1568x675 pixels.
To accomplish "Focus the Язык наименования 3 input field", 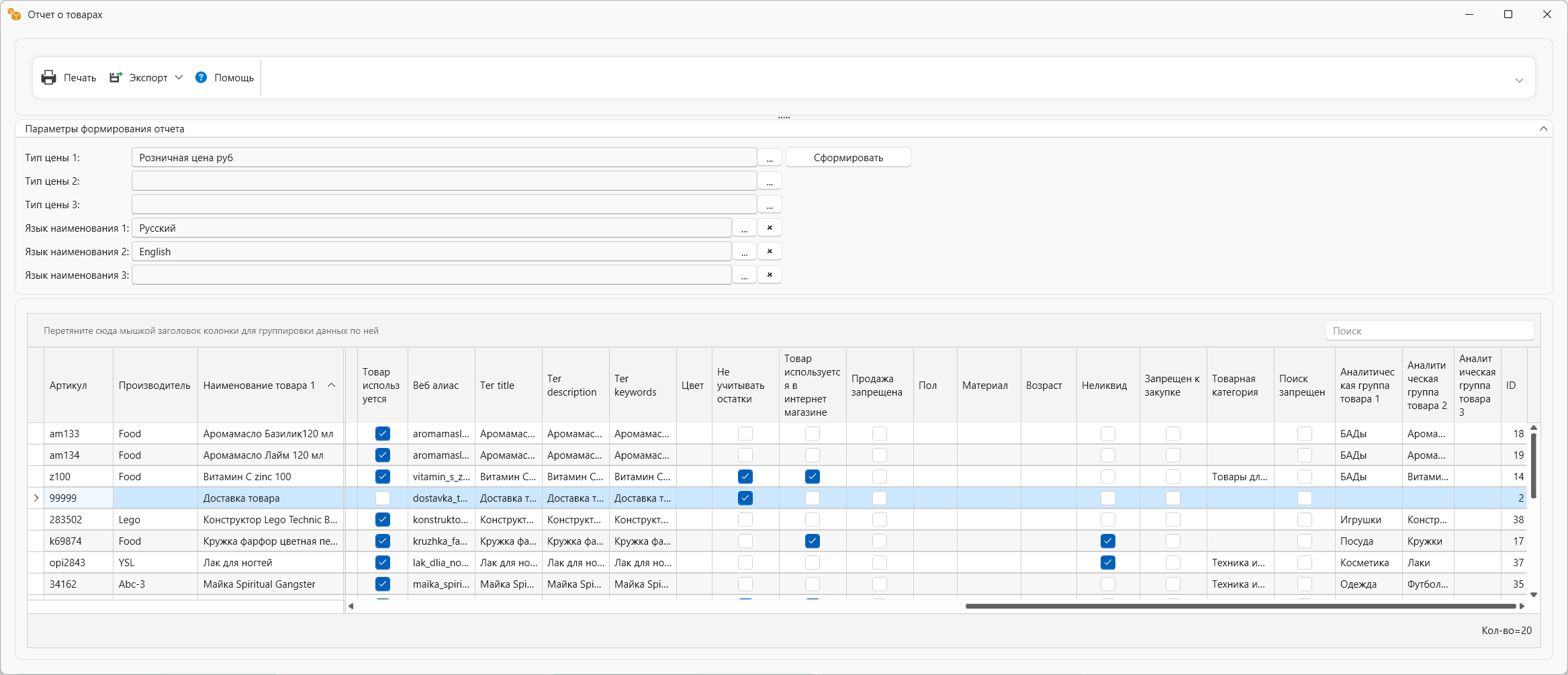I will pos(431,275).
